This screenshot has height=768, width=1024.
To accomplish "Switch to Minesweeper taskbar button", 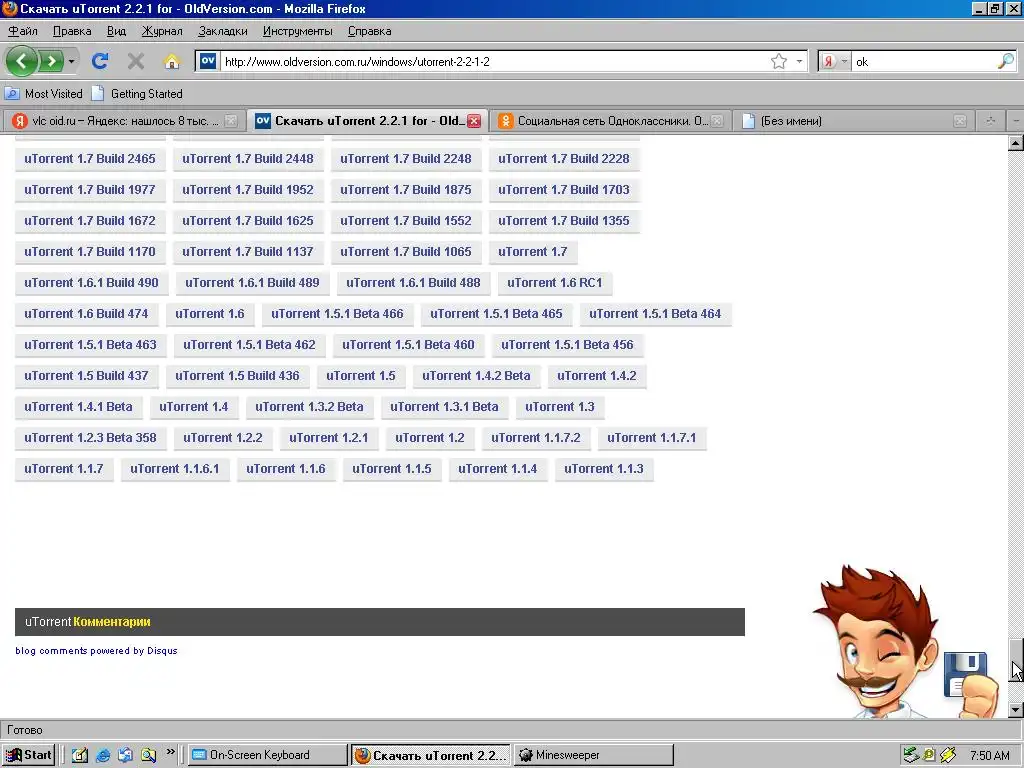I will (594, 755).
